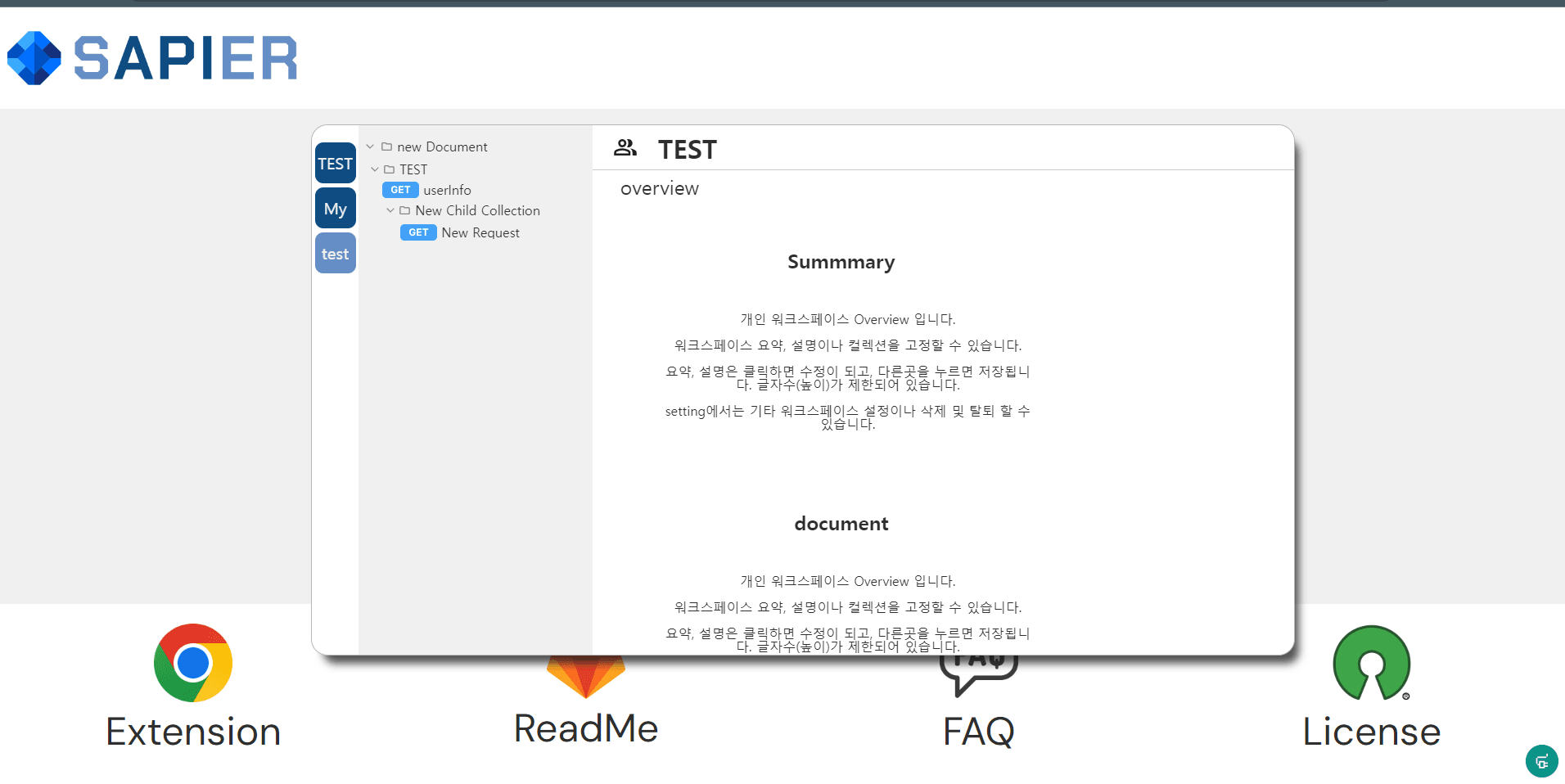Switch to the TEST workspace tile
The height and width of the screenshot is (784, 1565).
pyautogui.click(x=336, y=163)
